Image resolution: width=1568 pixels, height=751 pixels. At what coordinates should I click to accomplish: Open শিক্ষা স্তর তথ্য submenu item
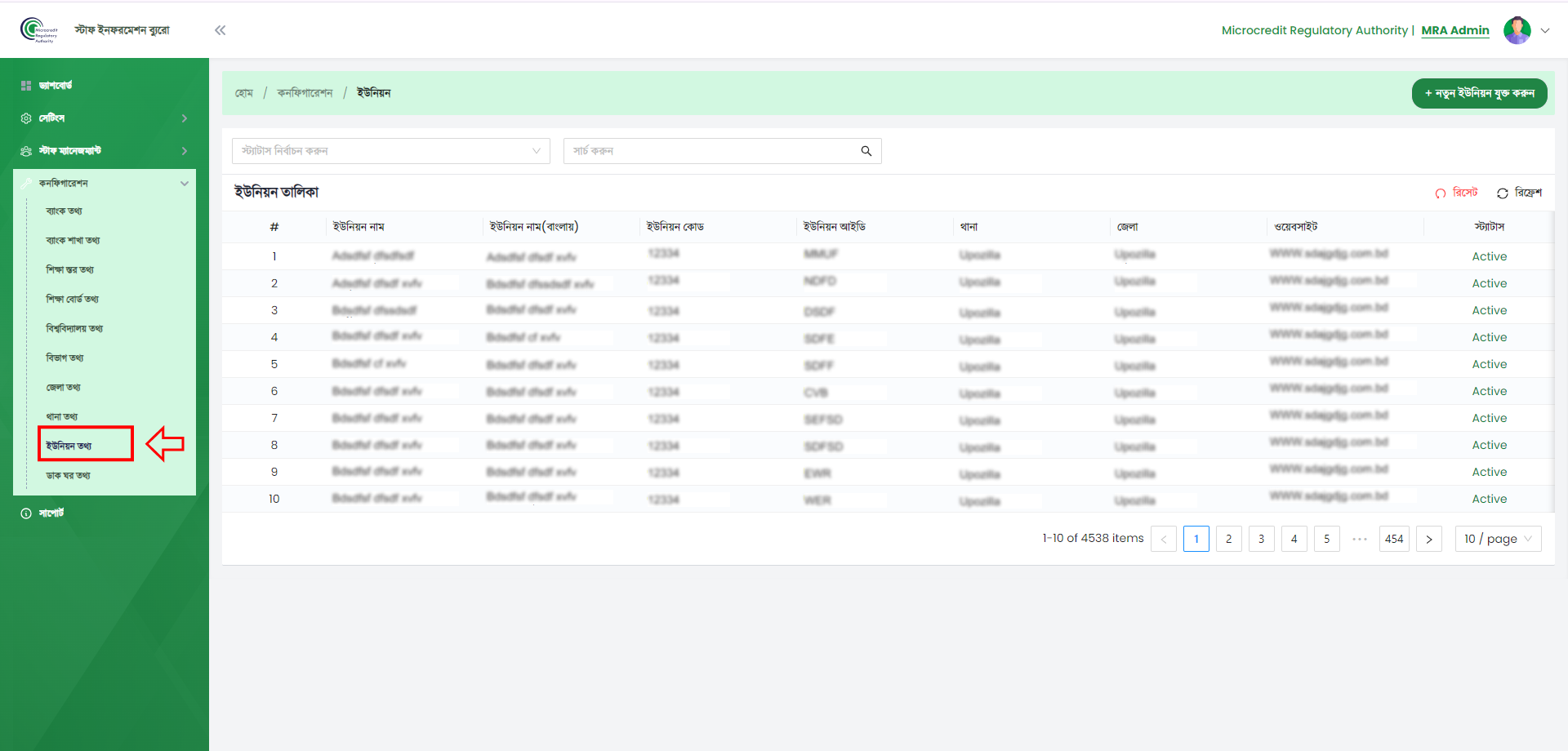(x=70, y=269)
